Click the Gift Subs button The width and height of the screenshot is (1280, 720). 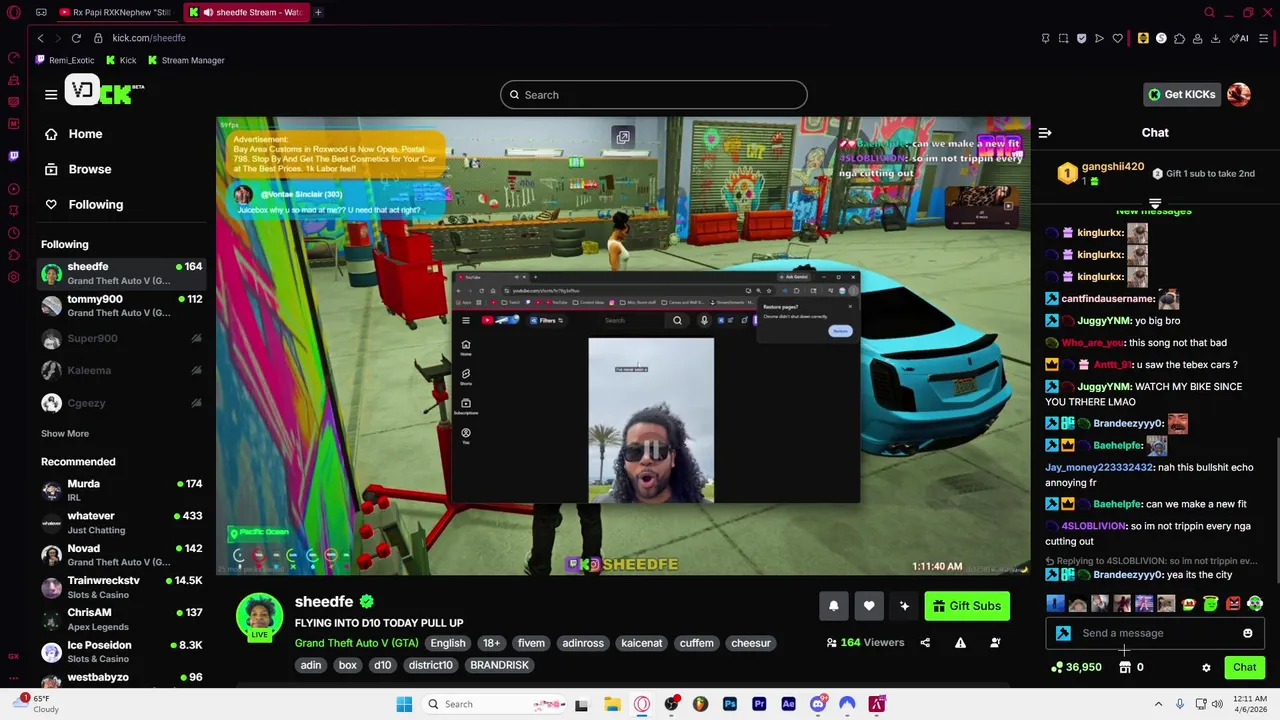(x=966, y=605)
